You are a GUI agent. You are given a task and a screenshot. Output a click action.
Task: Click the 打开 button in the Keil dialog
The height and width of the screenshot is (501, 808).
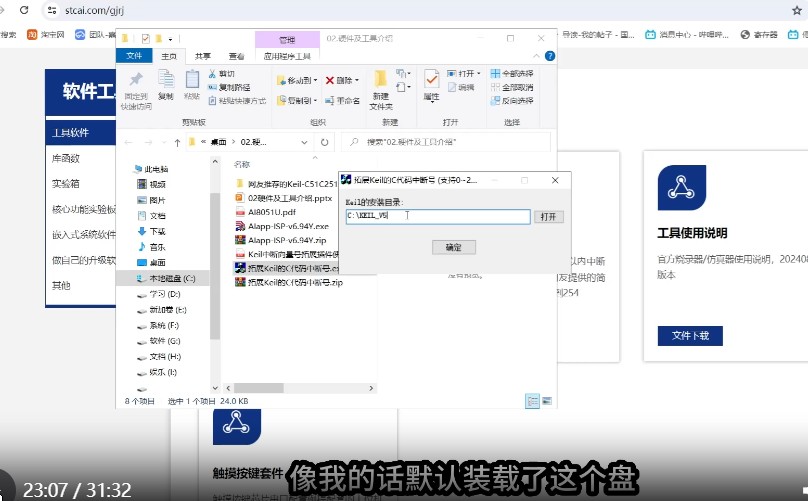[x=548, y=216]
